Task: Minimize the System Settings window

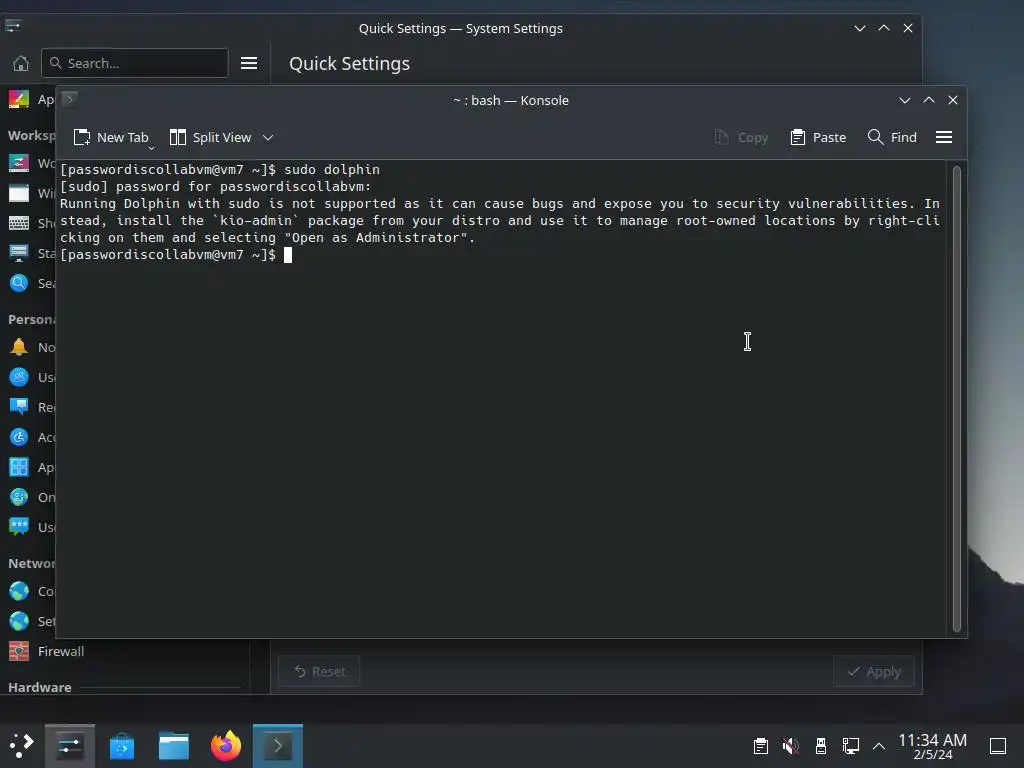Action: (x=859, y=28)
